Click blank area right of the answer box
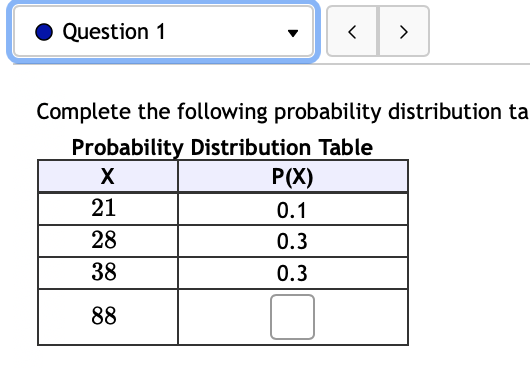This screenshot has height=368, width=530. (x=361, y=317)
